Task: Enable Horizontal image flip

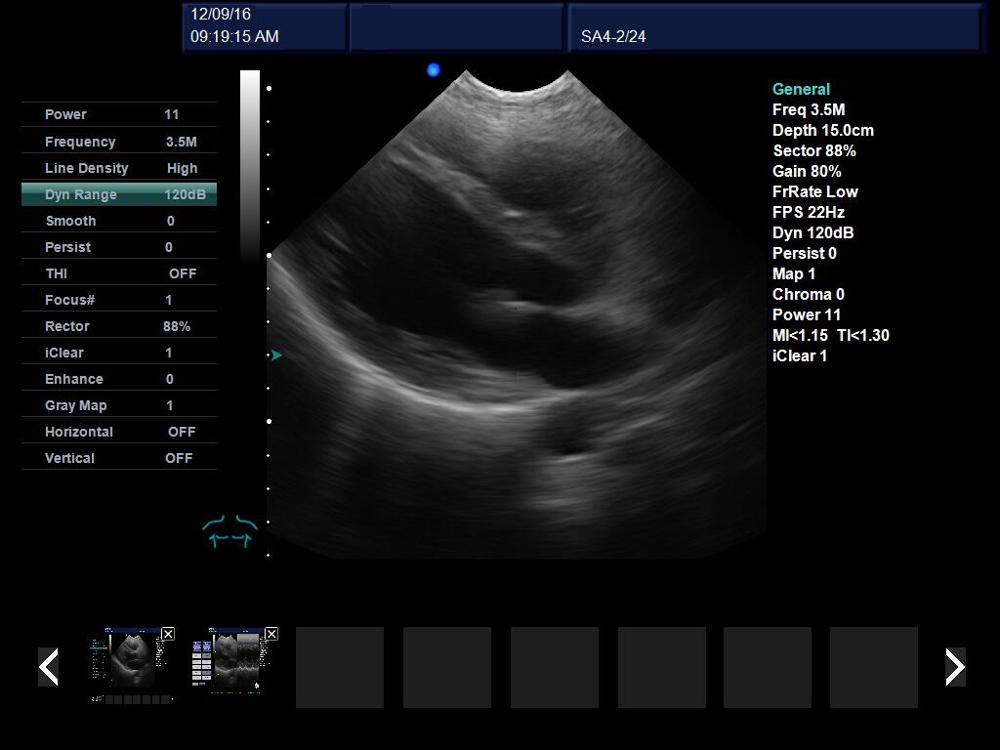Action: 118,431
